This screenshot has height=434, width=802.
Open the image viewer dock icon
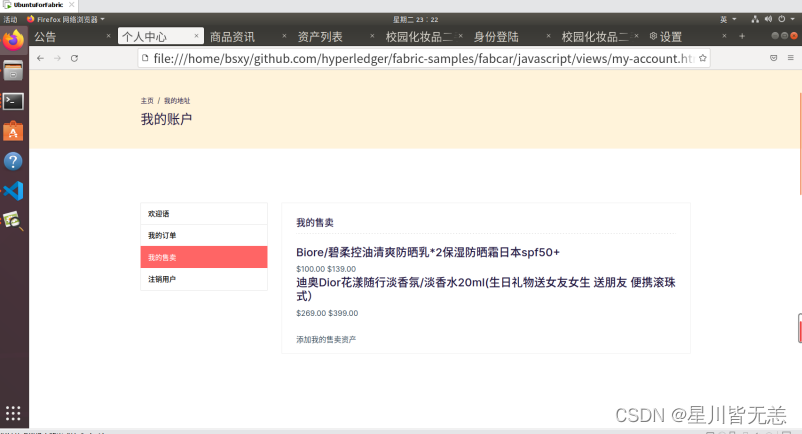(13, 221)
